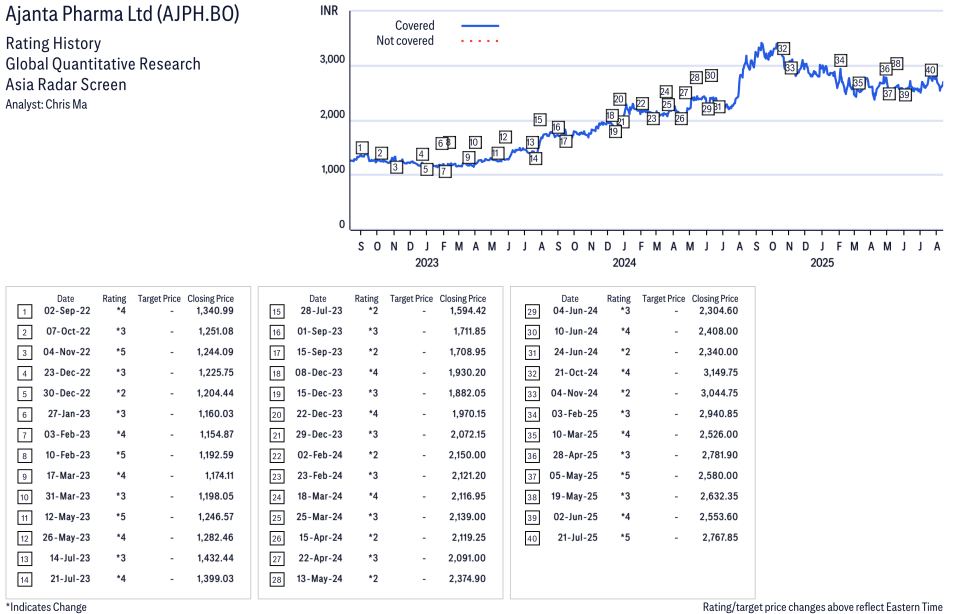Click the date 23-Feb-24
The image size is (954, 614).
[x=320, y=475]
